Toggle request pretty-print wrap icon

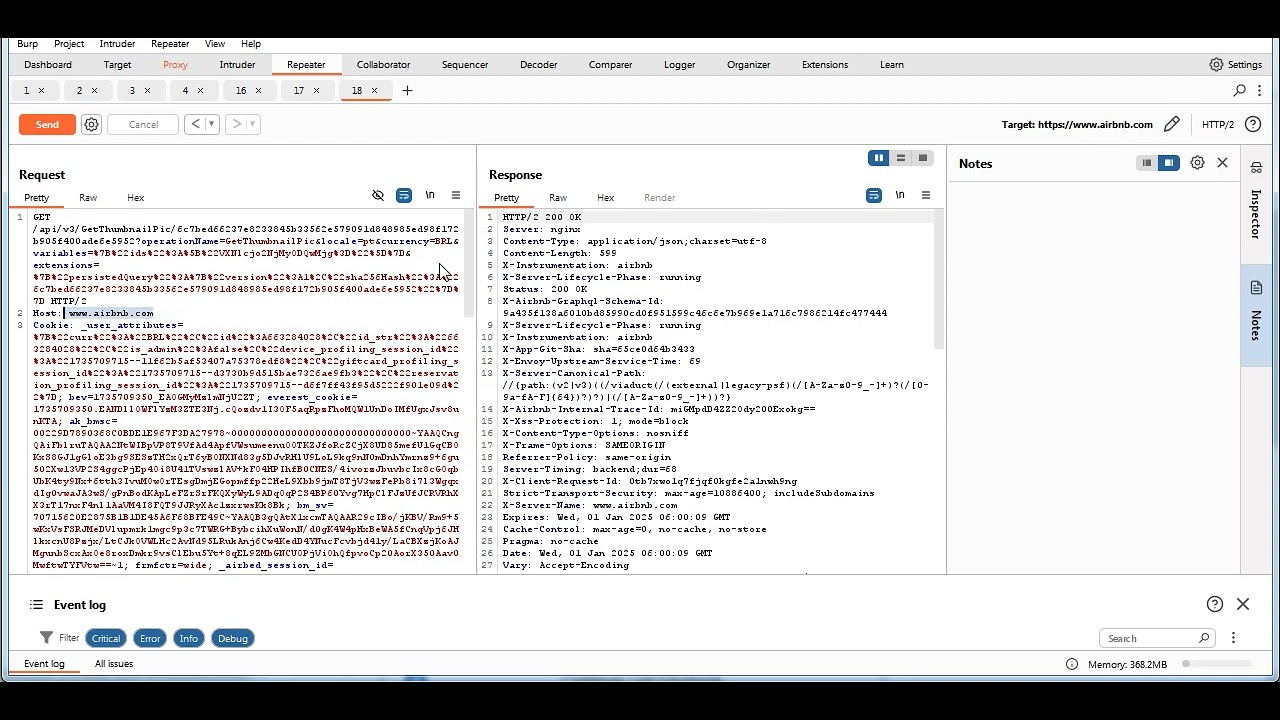[x=404, y=196]
